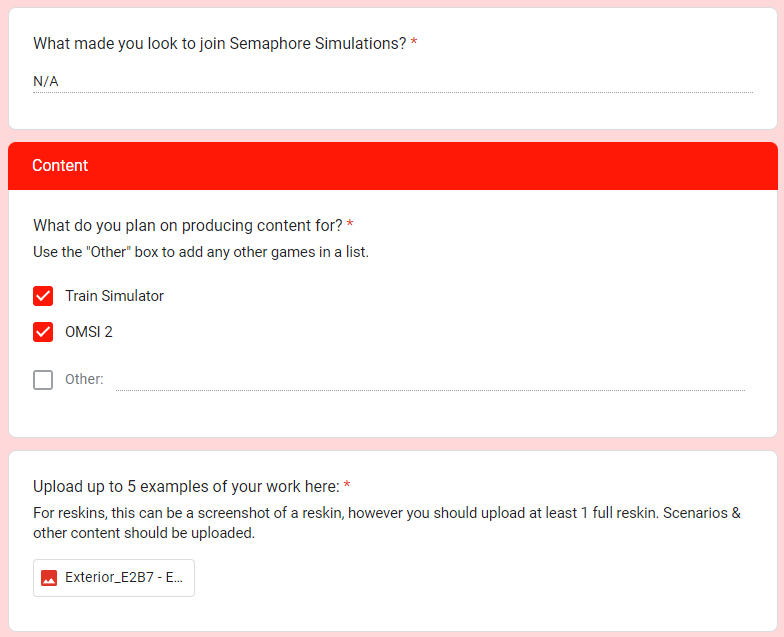Tick the Other checkbox
Screen dimensions: 784x637
point(43,380)
